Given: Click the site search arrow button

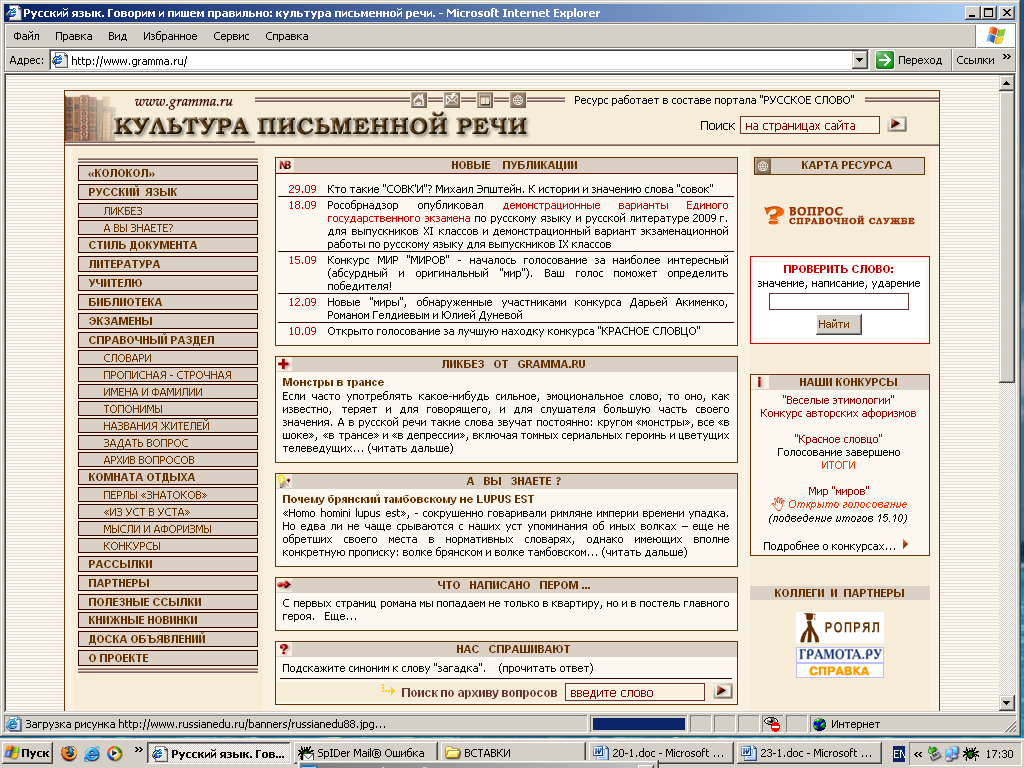Looking at the screenshot, I should (897, 124).
